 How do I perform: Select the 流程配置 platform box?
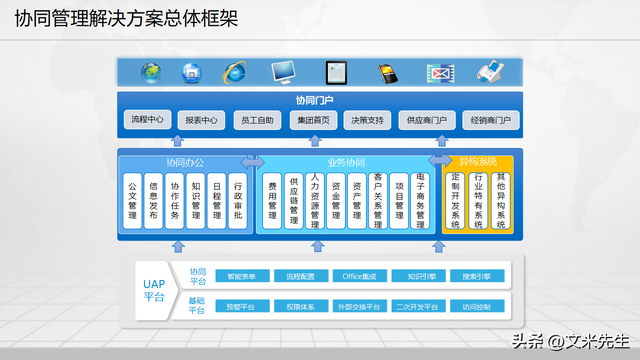coord(301,276)
